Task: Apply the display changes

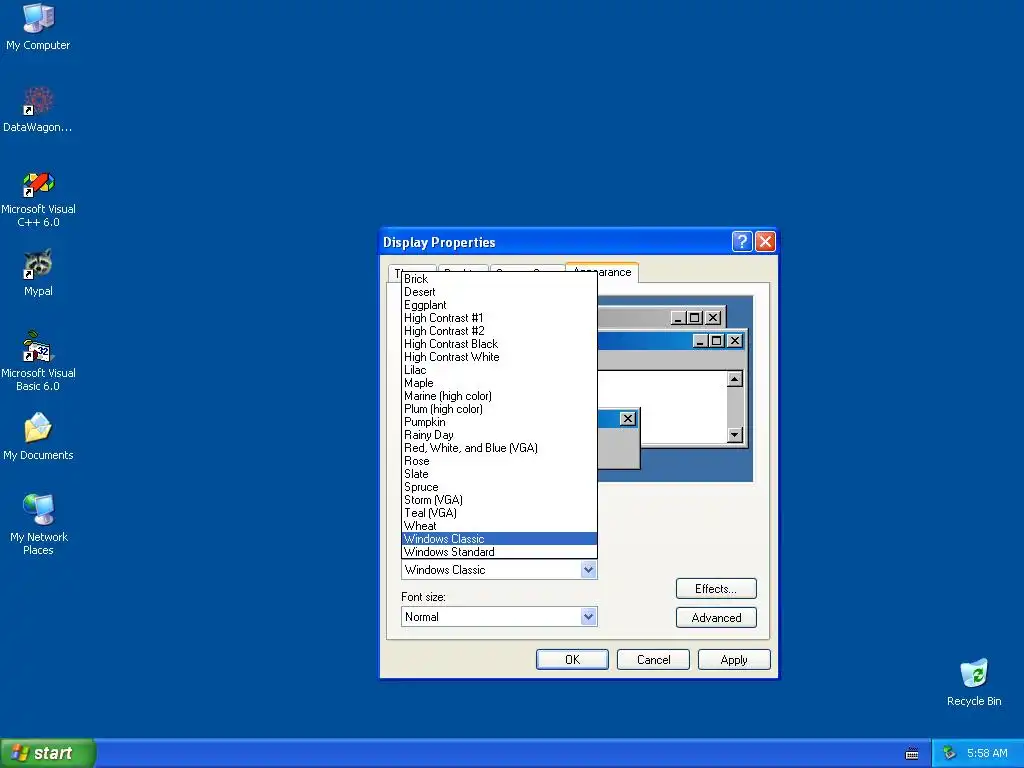Action: 734,660
